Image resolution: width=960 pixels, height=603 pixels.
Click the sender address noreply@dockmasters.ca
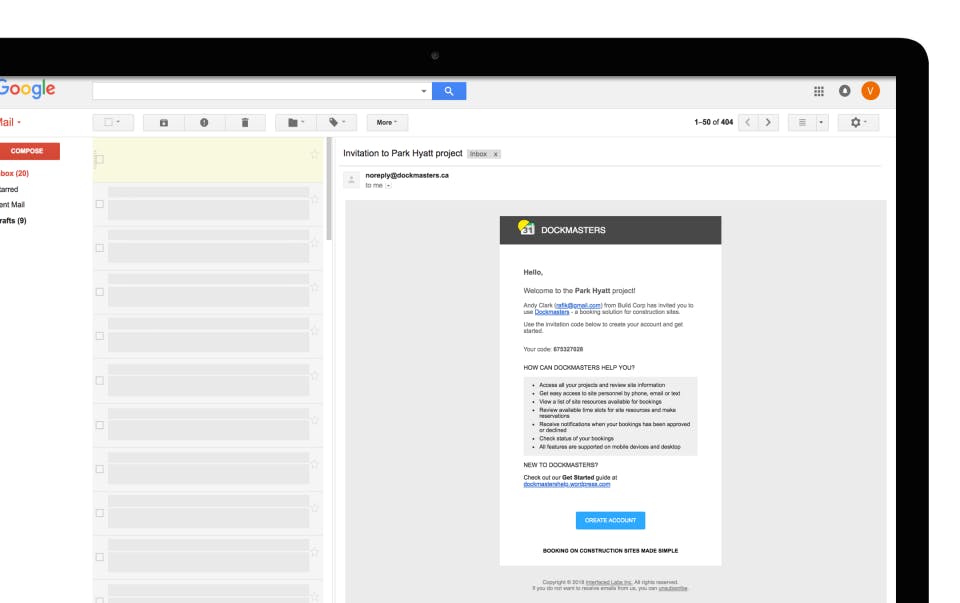(407, 176)
